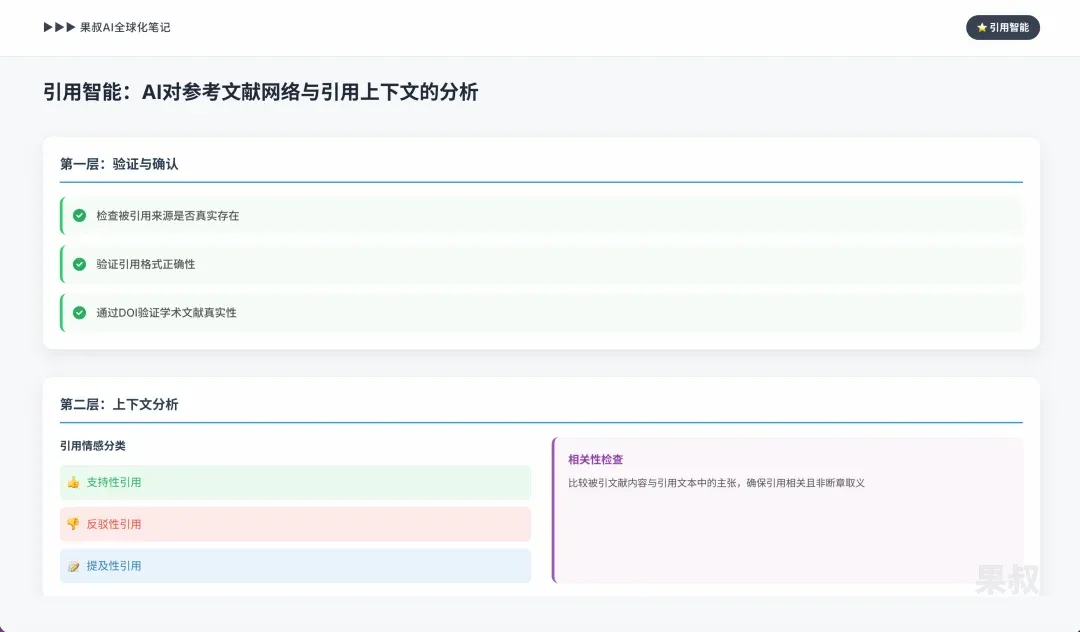This screenshot has height=632, width=1080.
Task: Click the triple play arrows logo icon
Action: click(x=59, y=27)
